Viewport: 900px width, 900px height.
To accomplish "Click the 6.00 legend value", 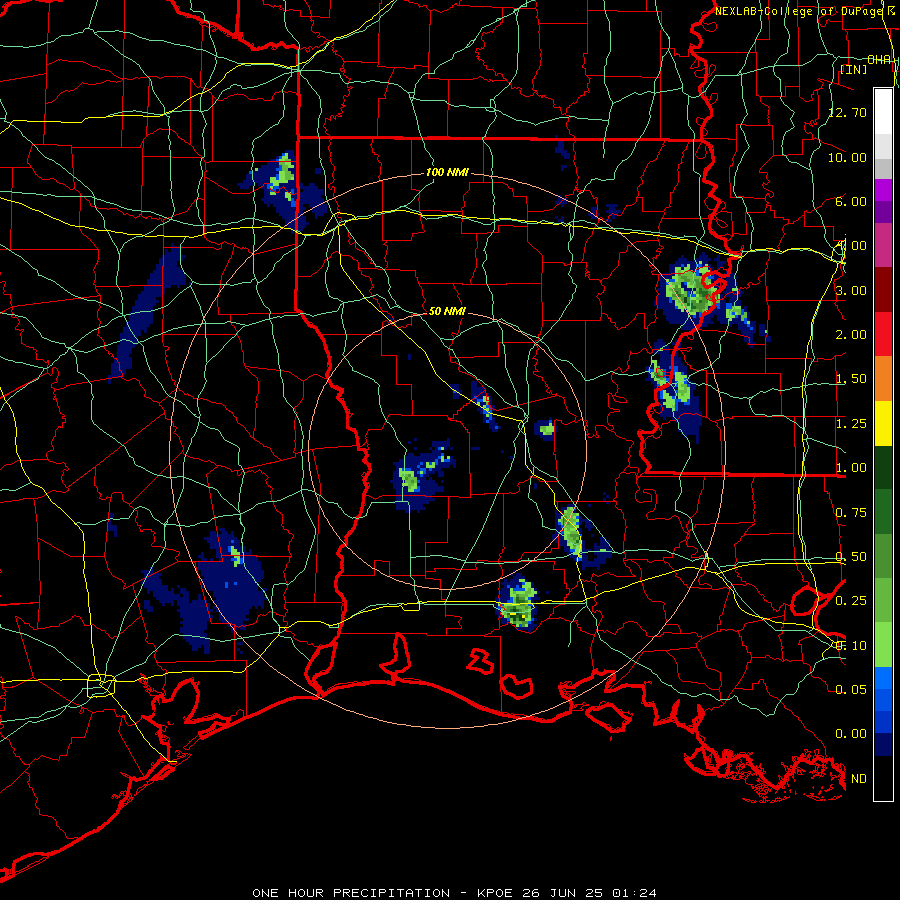I will [851, 201].
